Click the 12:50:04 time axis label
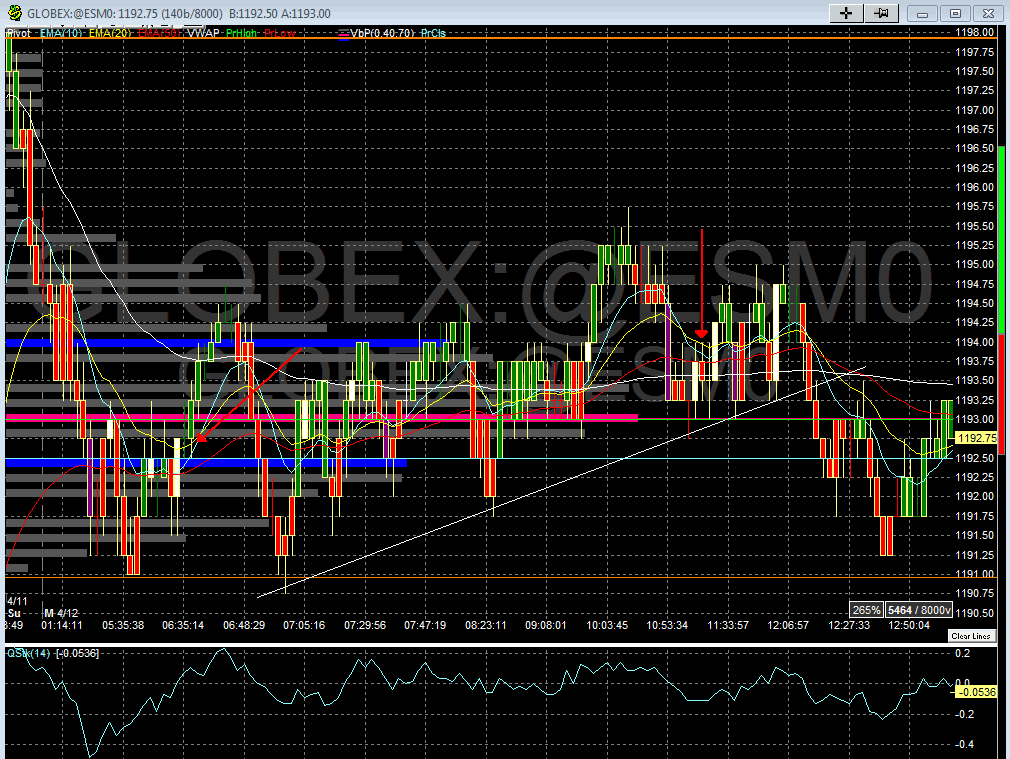The image size is (1010, 759). [x=909, y=625]
